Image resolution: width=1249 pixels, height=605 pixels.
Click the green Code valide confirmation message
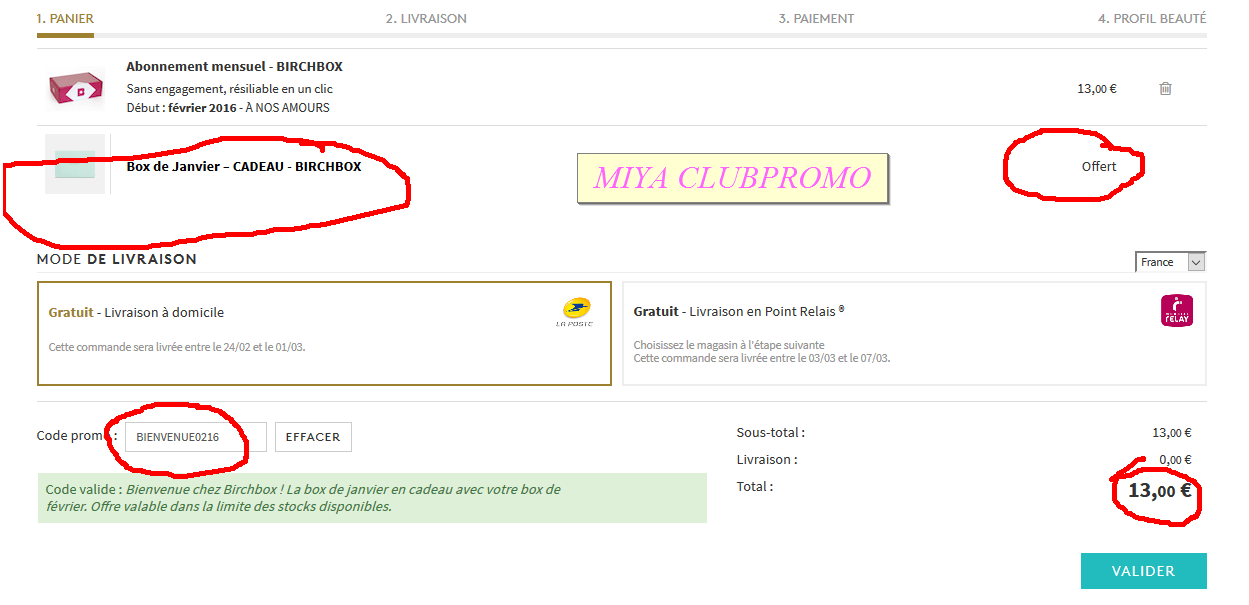[371, 498]
